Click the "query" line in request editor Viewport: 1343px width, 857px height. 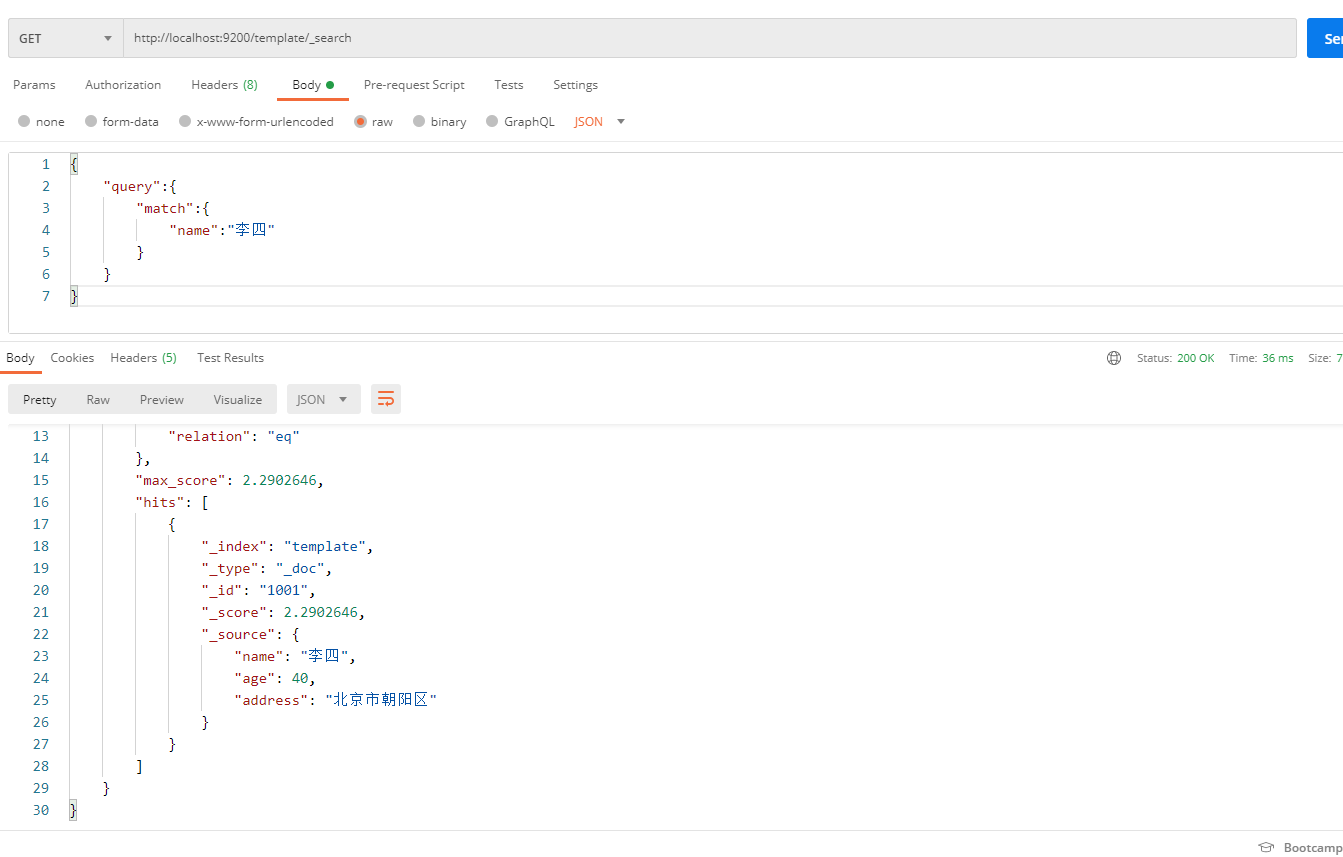coord(140,186)
